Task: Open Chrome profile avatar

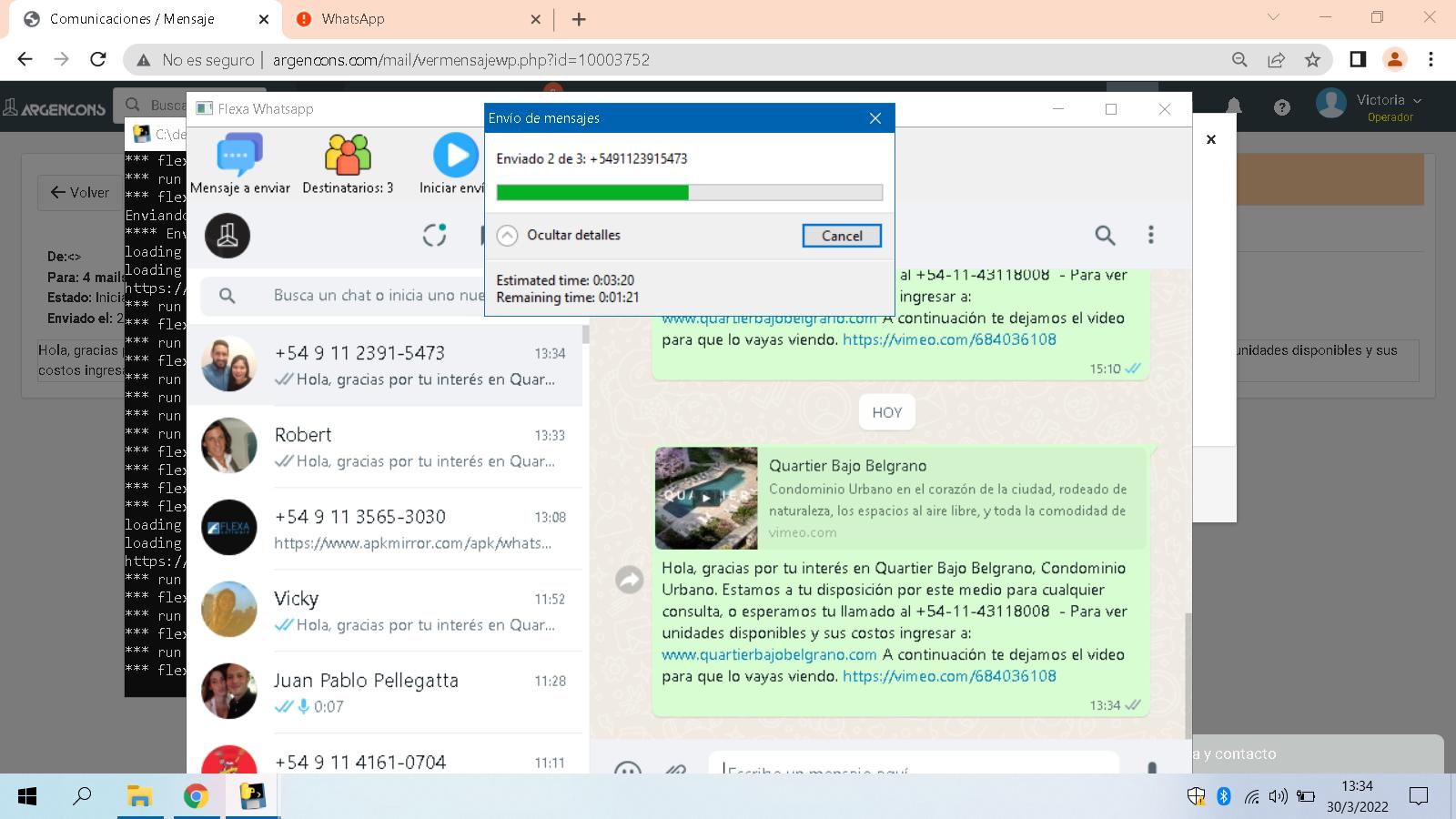Action: coord(1394,59)
